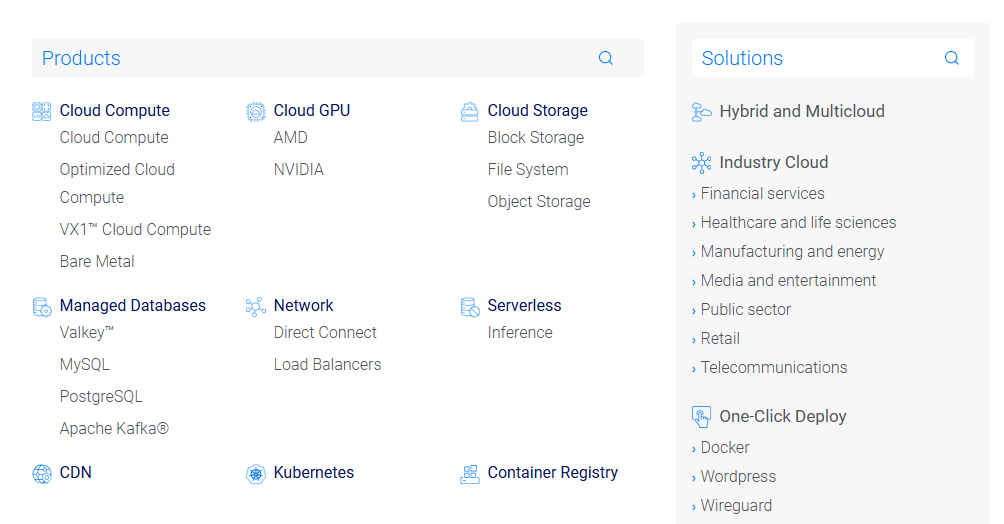Screen dimensions: 1004x524
Task: Open the Serverless heading
Action: pyautogui.click(x=524, y=306)
